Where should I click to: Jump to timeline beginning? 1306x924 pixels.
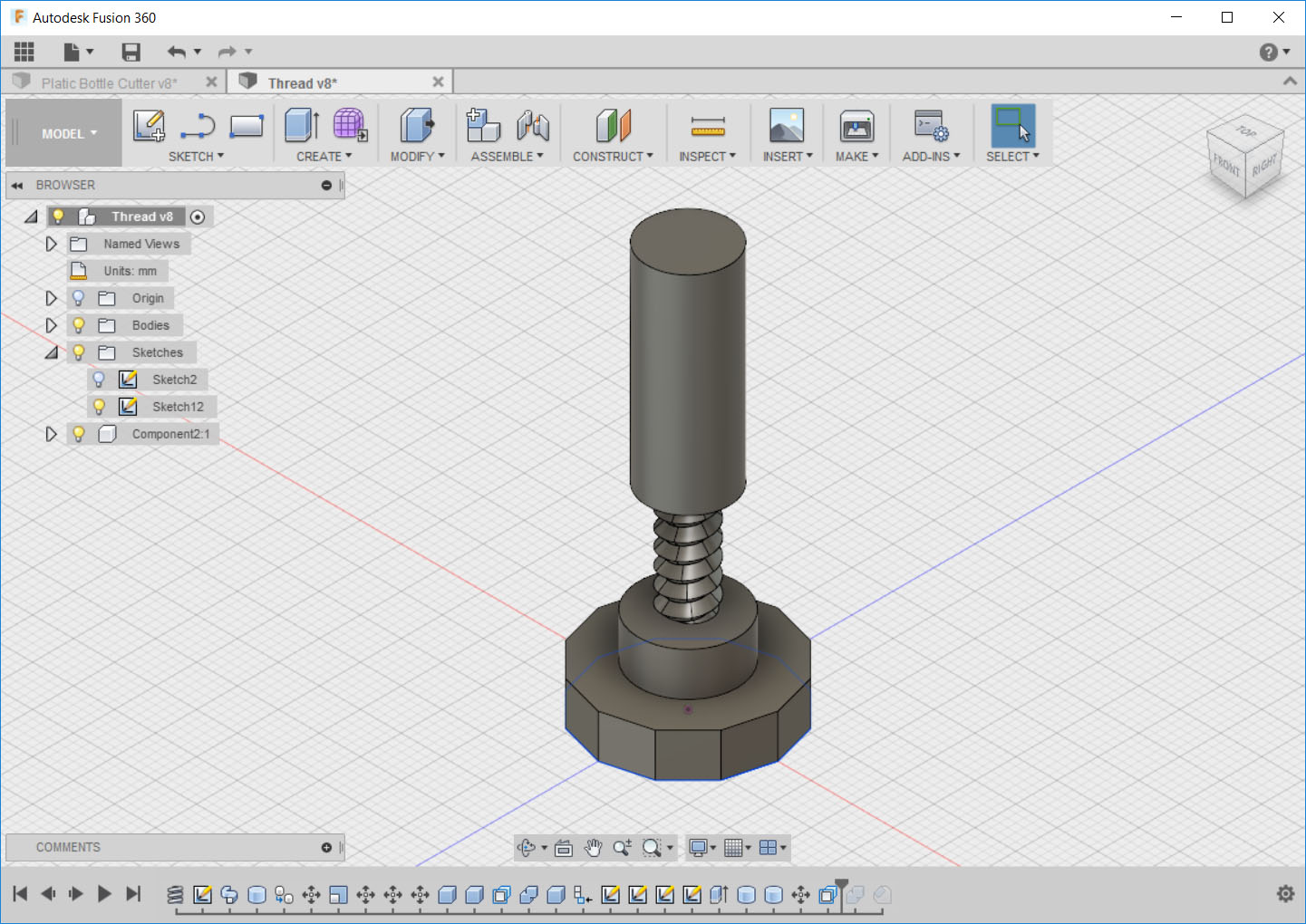coord(20,894)
